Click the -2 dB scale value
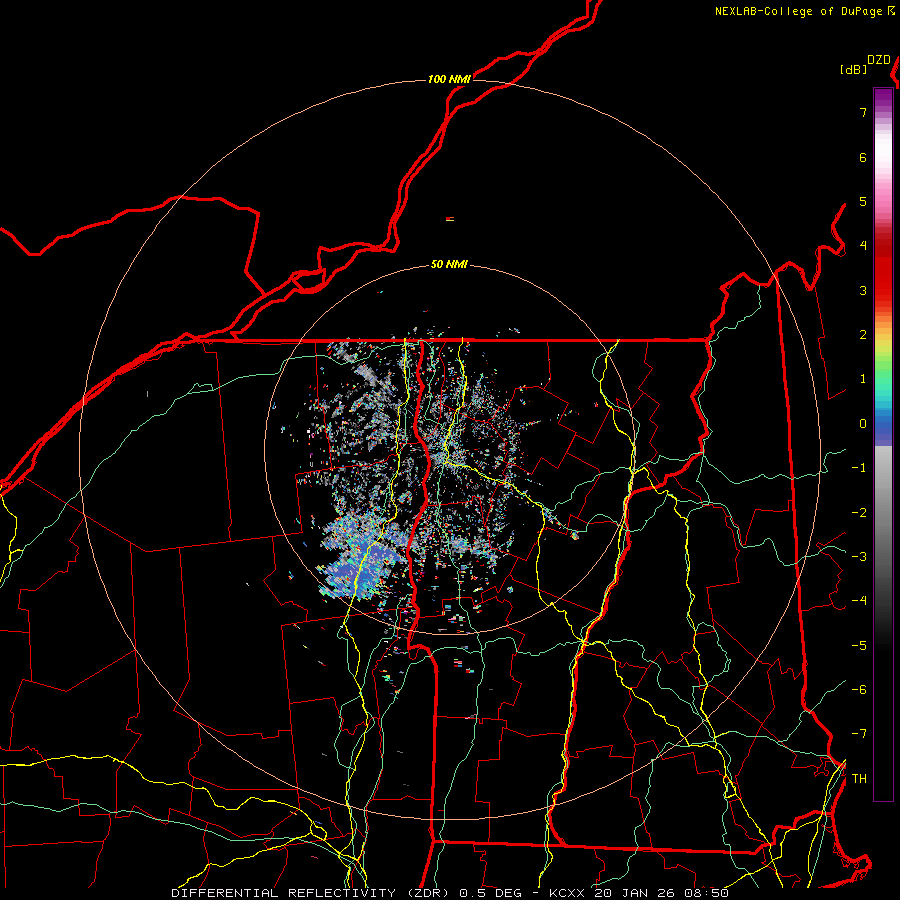The image size is (900, 900). click(859, 513)
